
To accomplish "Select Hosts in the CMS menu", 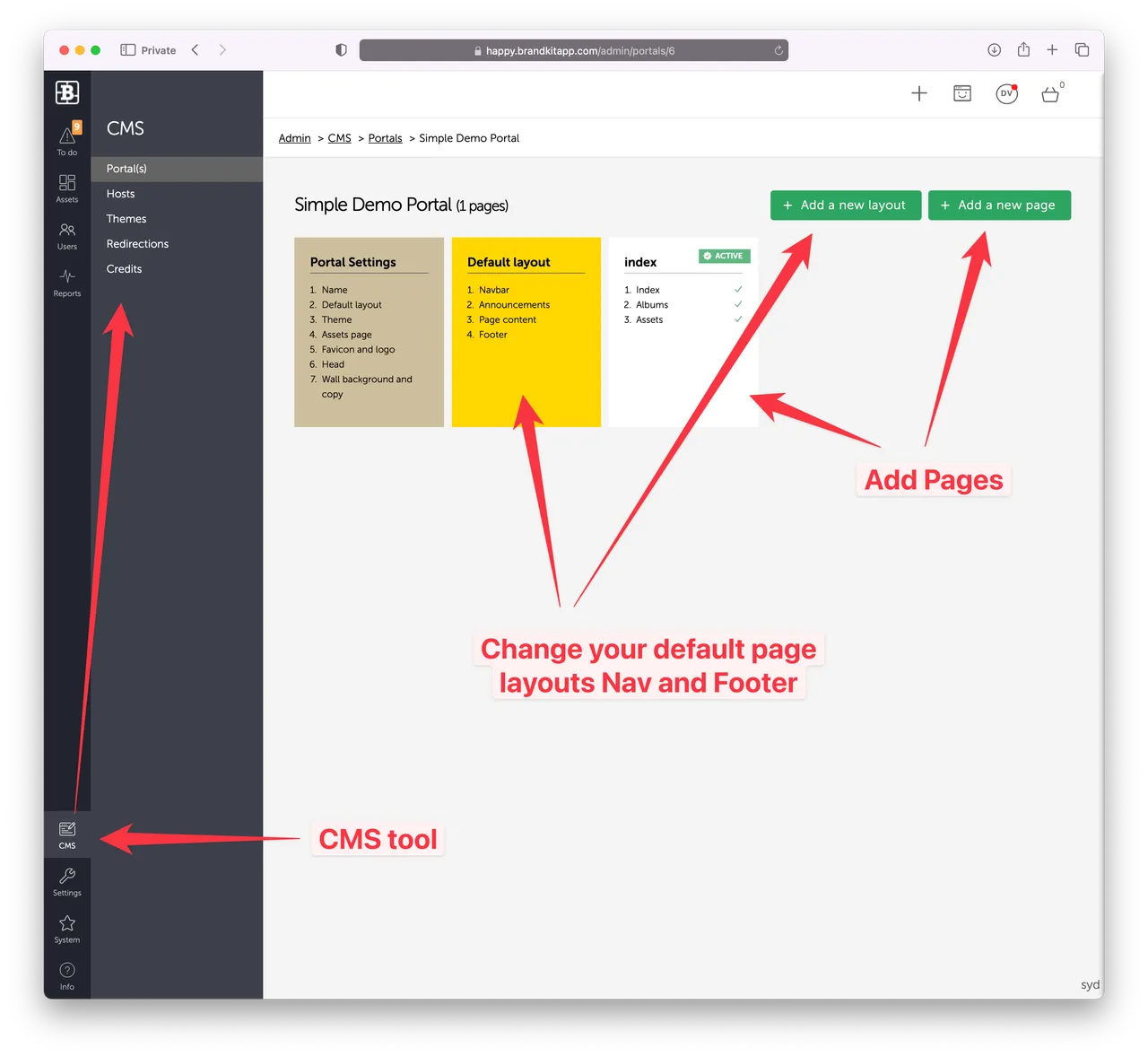I will pyautogui.click(x=120, y=193).
